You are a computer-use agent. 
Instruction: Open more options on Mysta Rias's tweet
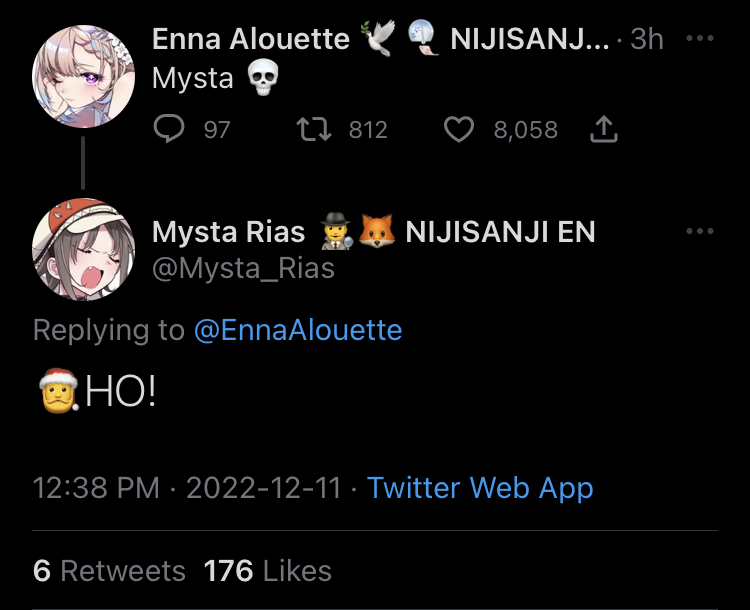[x=700, y=231]
